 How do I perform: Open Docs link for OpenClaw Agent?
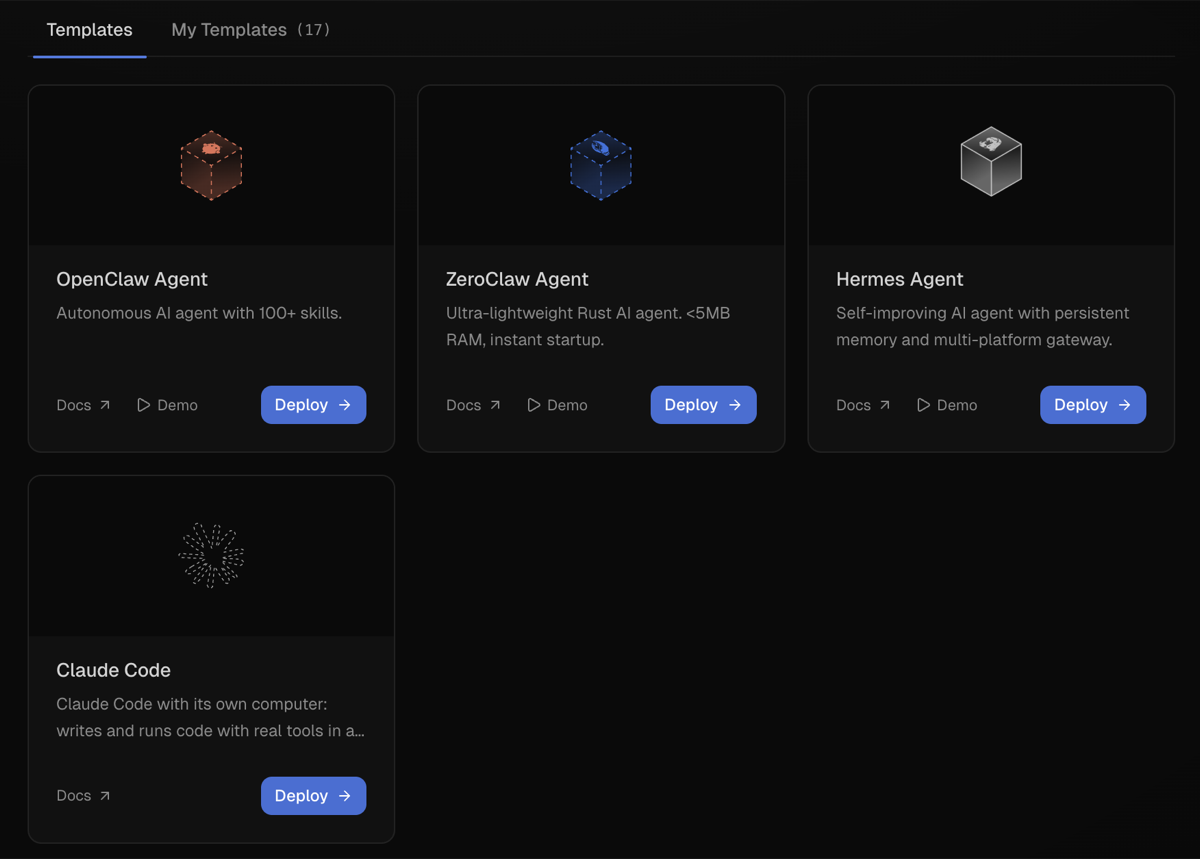[83, 405]
